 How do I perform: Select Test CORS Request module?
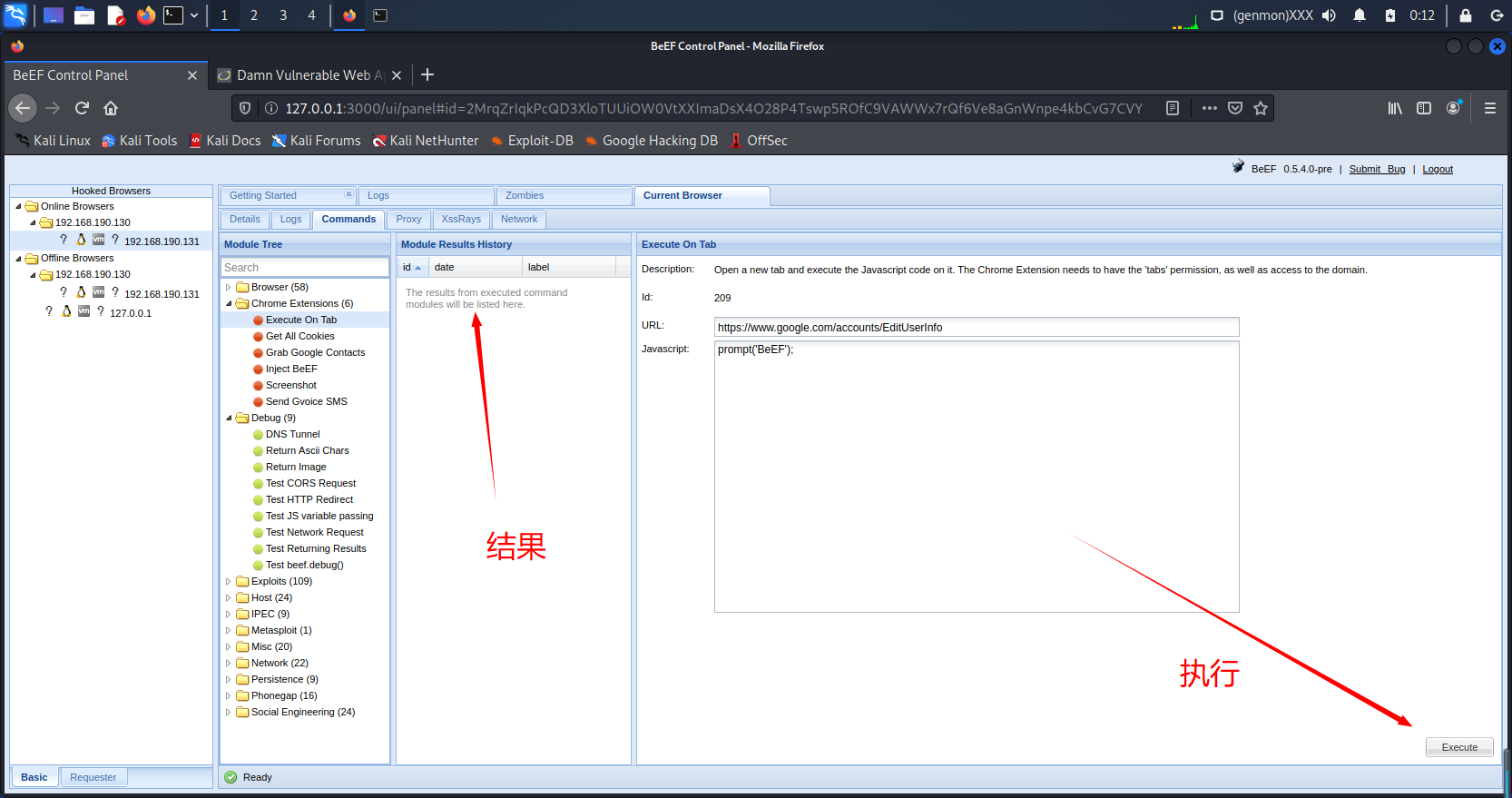click(310, 483)
